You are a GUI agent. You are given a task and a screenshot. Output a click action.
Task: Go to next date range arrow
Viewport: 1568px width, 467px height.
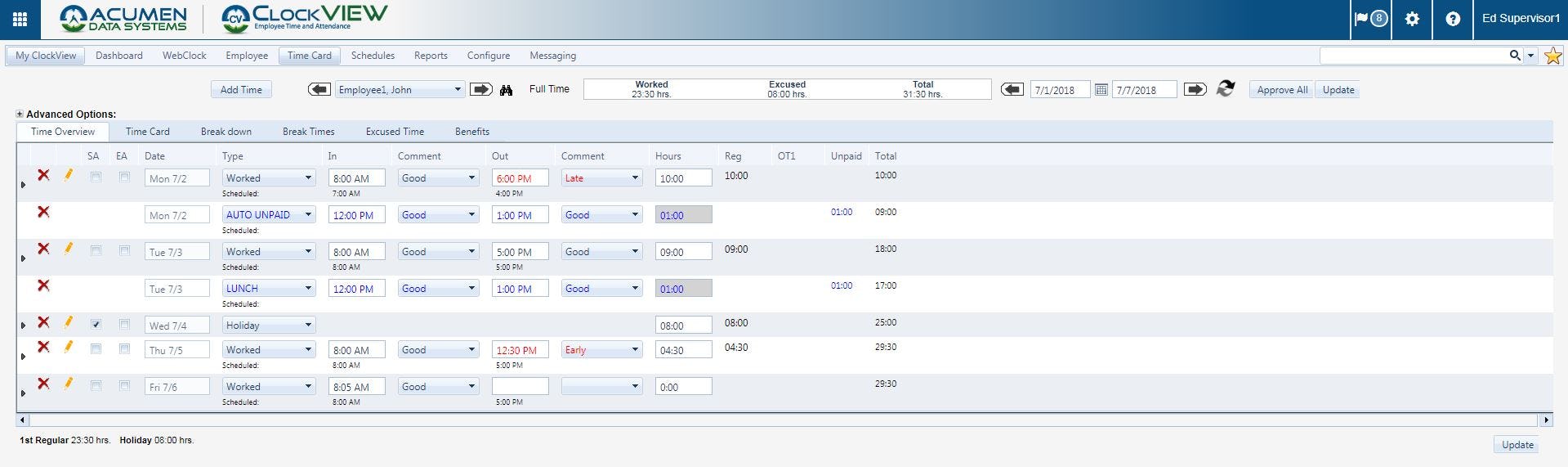point(1195,89)
